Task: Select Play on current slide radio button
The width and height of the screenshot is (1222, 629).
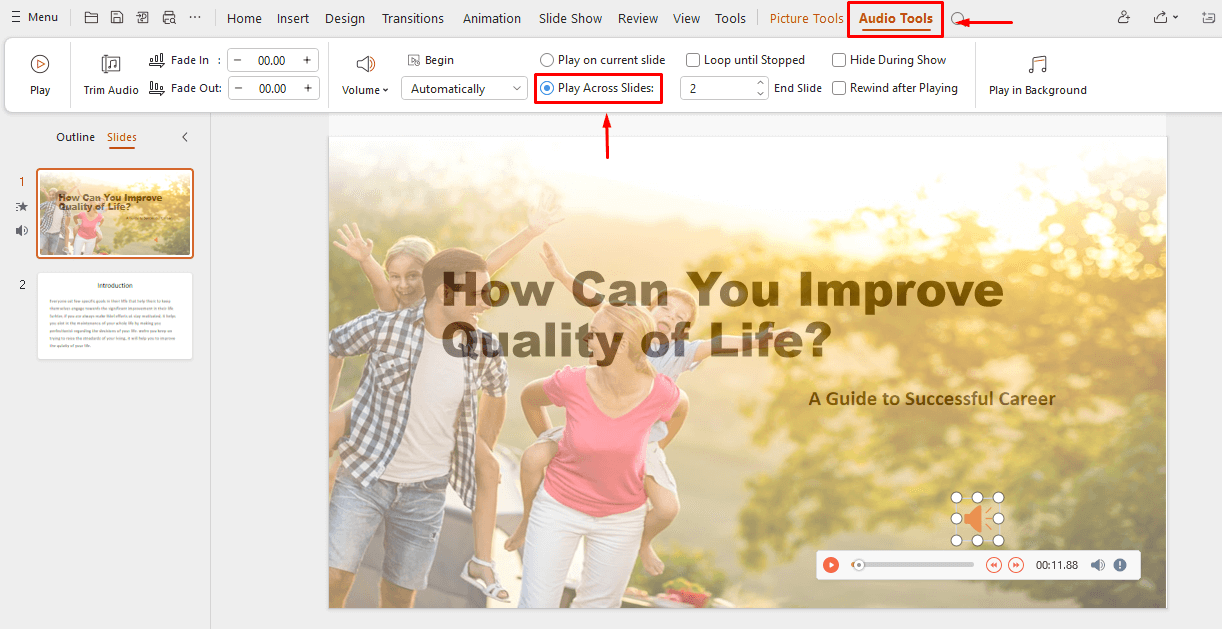Action: point(547,60)
